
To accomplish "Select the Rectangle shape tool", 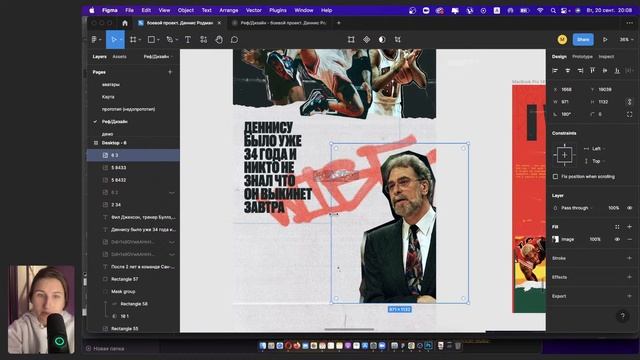I will (x=151, y=40).
